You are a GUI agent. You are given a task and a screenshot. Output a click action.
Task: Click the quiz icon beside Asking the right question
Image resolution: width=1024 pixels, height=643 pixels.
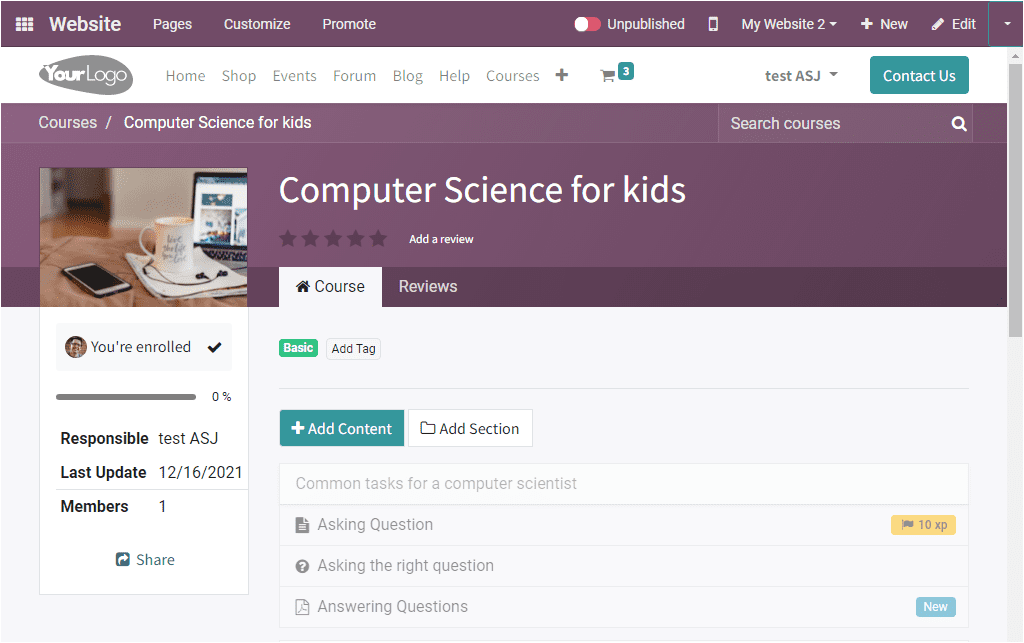[302, 565]
